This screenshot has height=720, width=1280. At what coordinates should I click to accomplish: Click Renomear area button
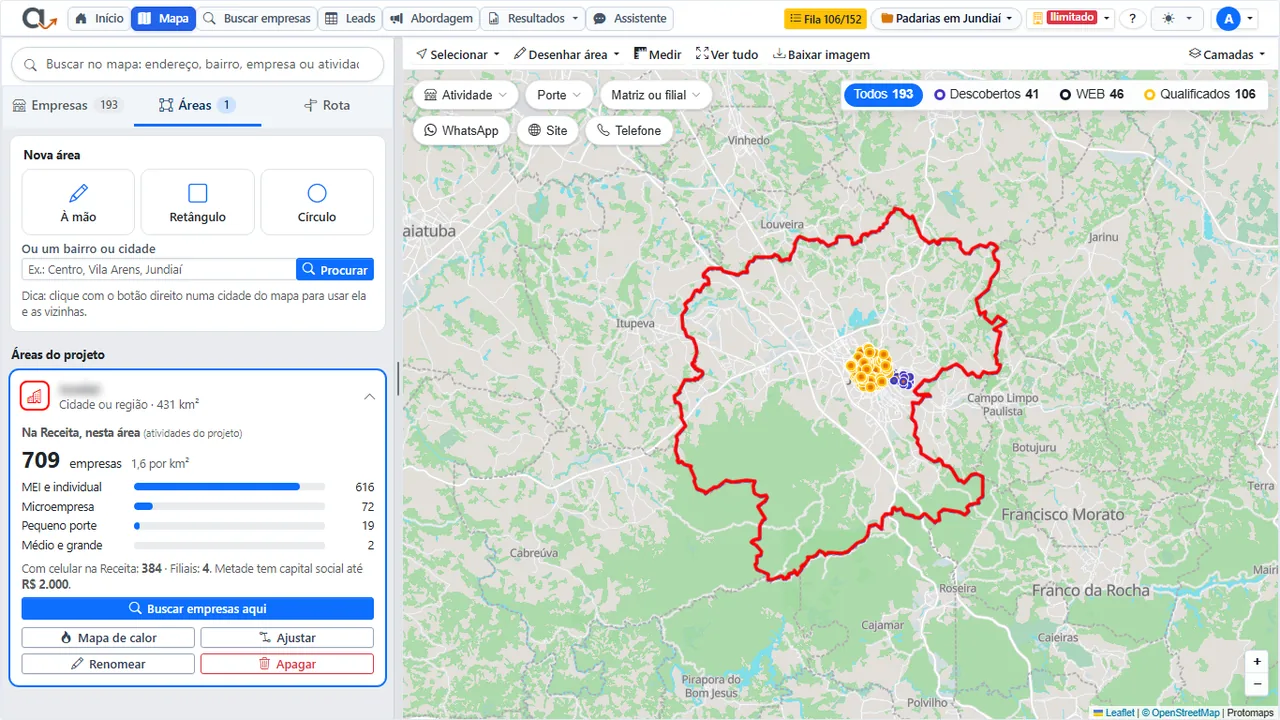(x=108, y=664)
